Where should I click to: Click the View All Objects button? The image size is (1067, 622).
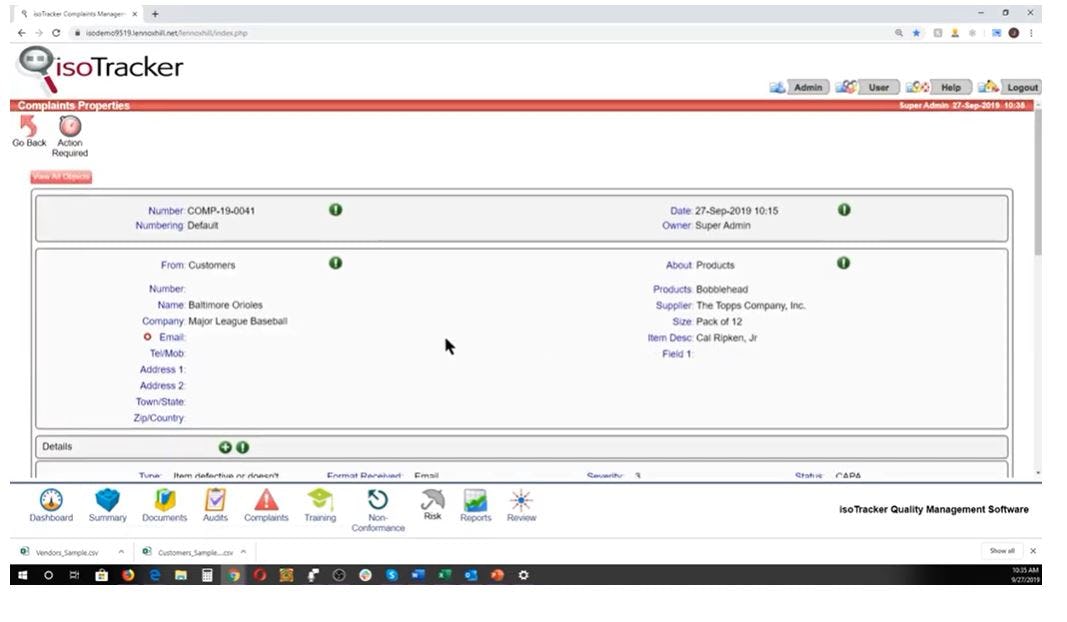58,176
